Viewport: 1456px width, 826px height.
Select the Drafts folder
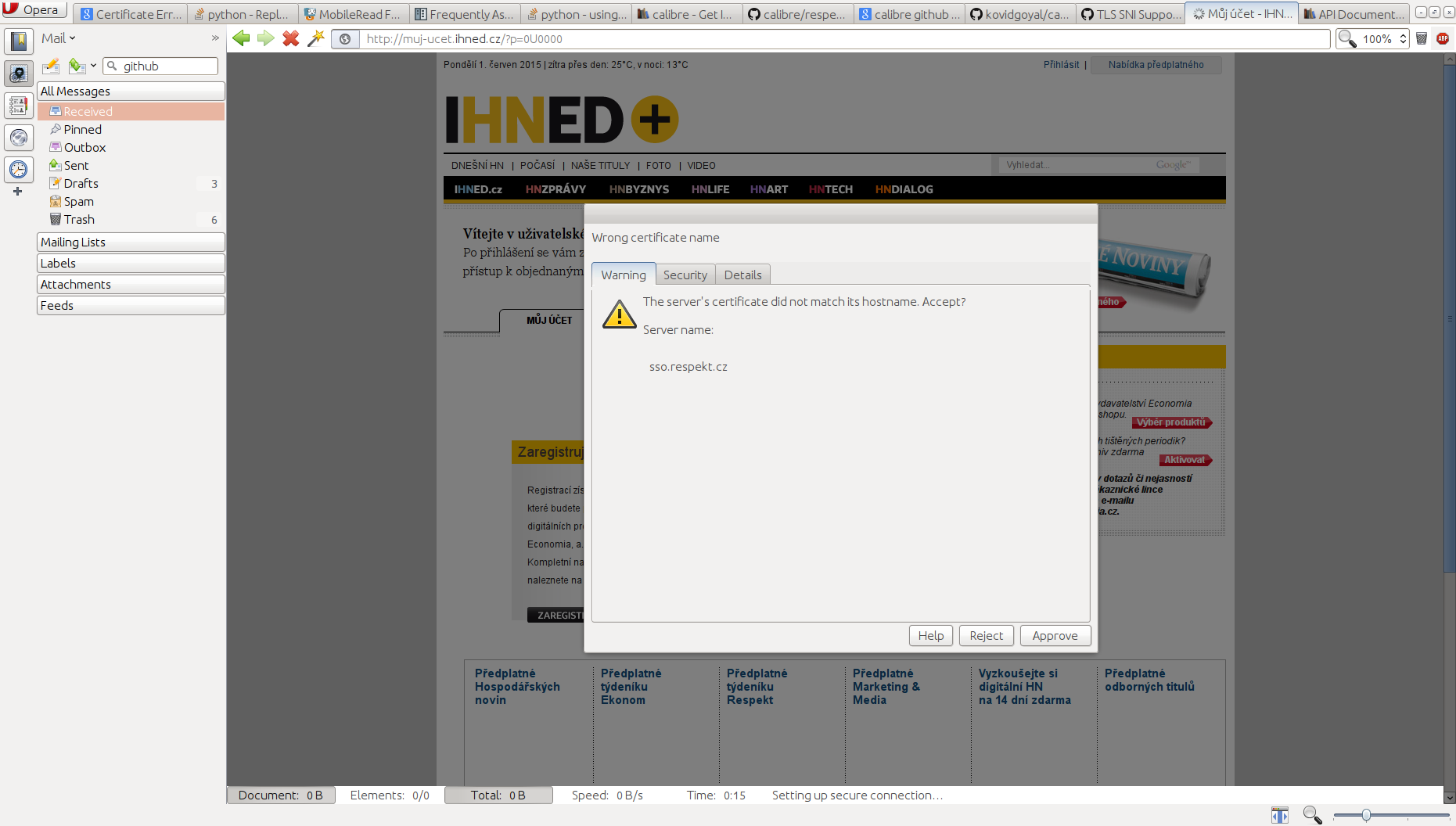(131, 184)
